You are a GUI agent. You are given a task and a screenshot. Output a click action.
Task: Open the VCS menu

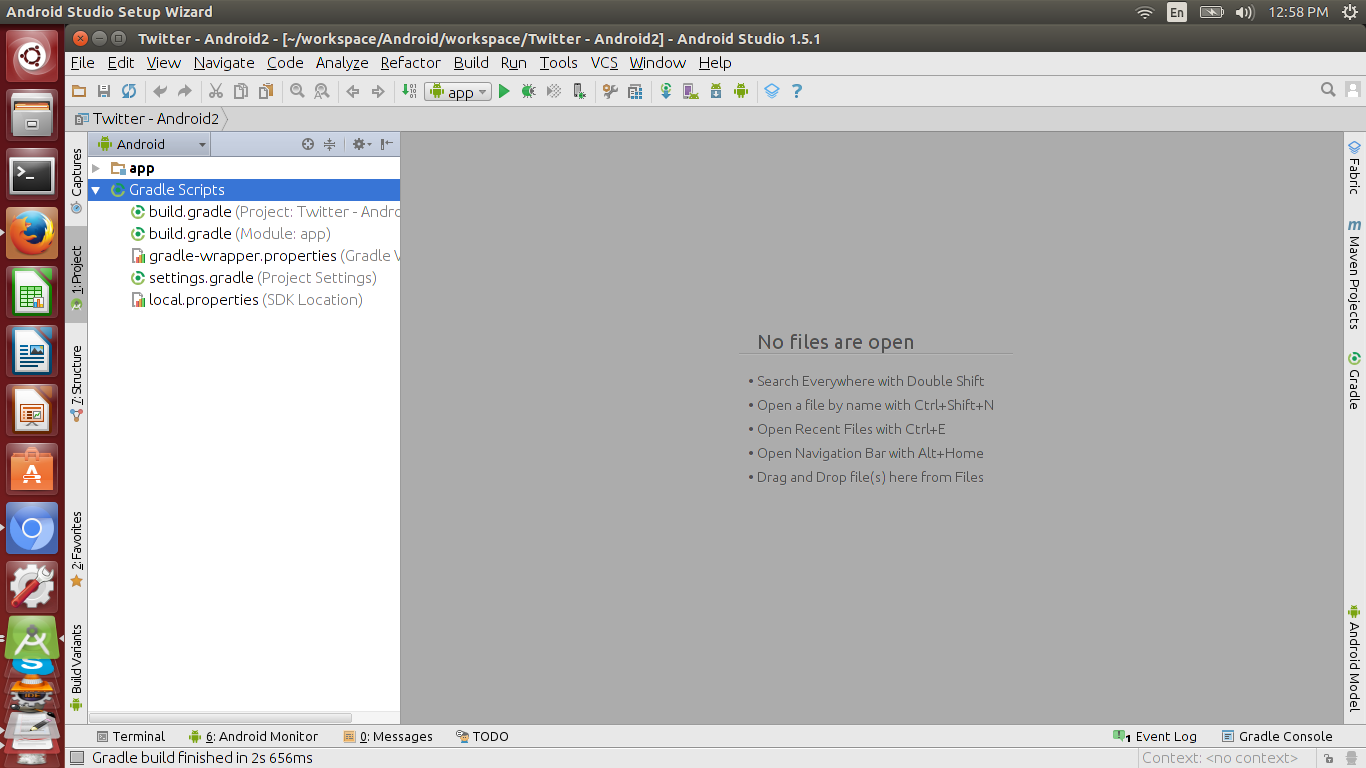tap(604, 62)
